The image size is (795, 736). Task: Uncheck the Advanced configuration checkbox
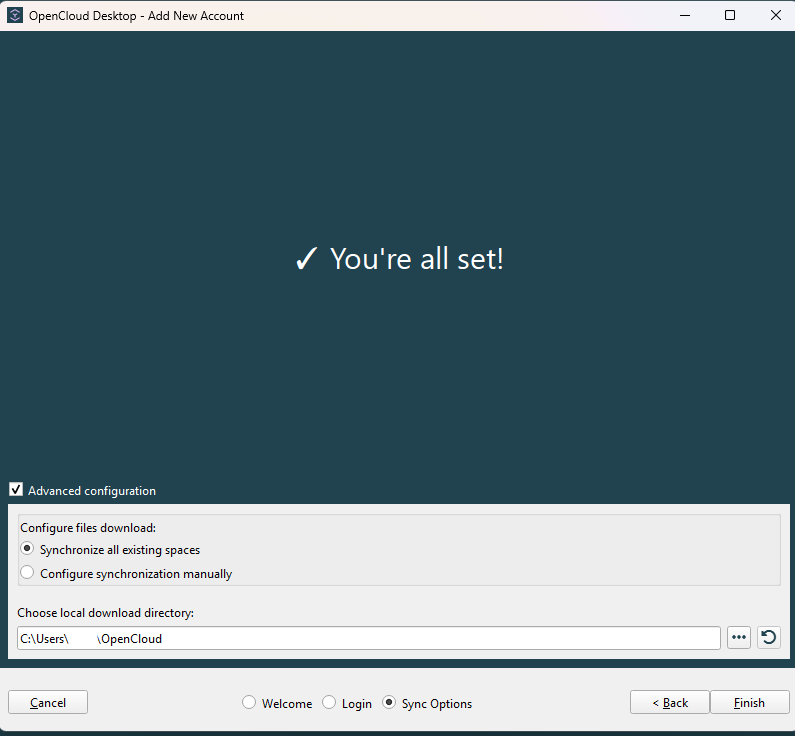coord(16,490)
